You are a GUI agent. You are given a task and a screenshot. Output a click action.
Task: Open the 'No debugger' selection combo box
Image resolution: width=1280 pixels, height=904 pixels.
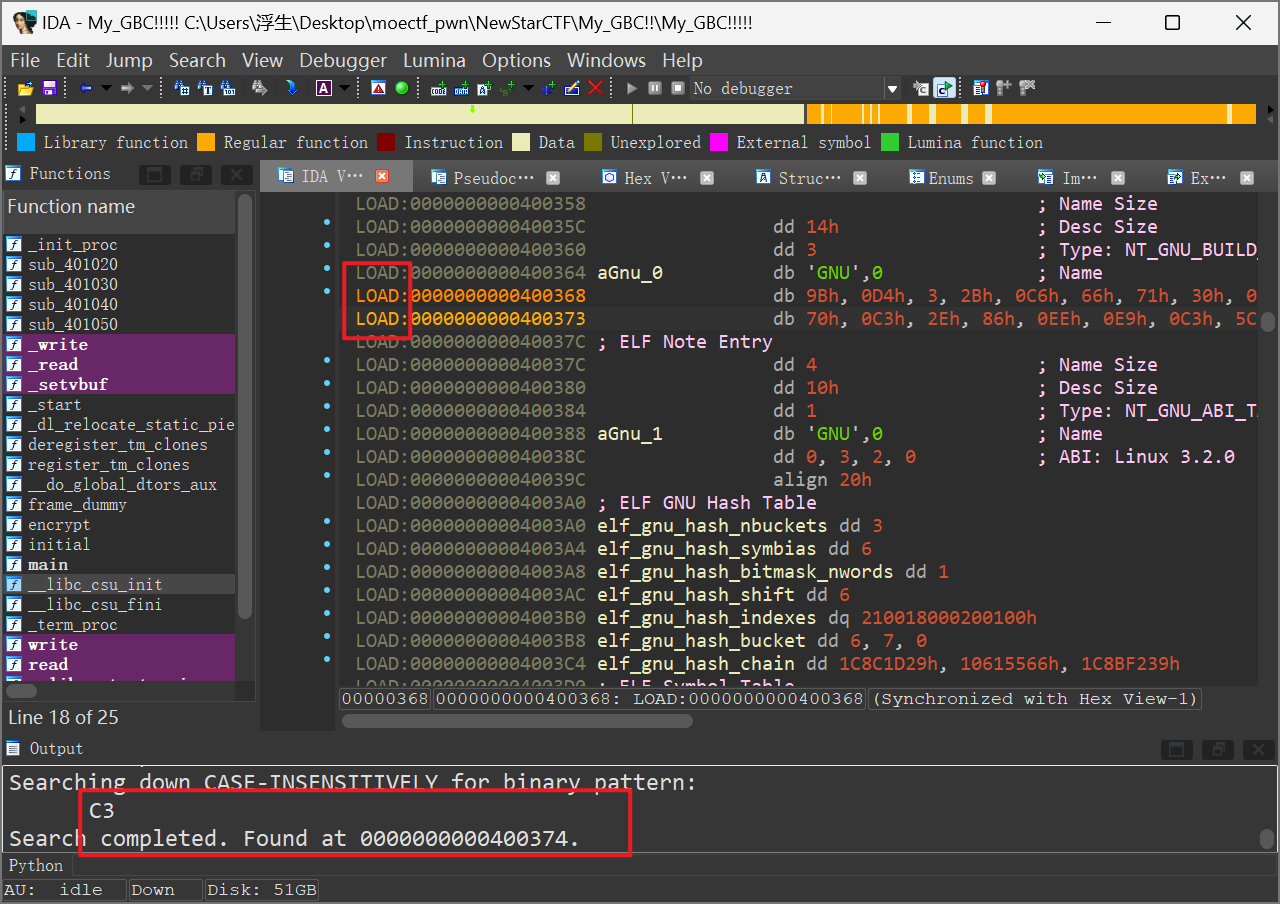pos(796,88)
